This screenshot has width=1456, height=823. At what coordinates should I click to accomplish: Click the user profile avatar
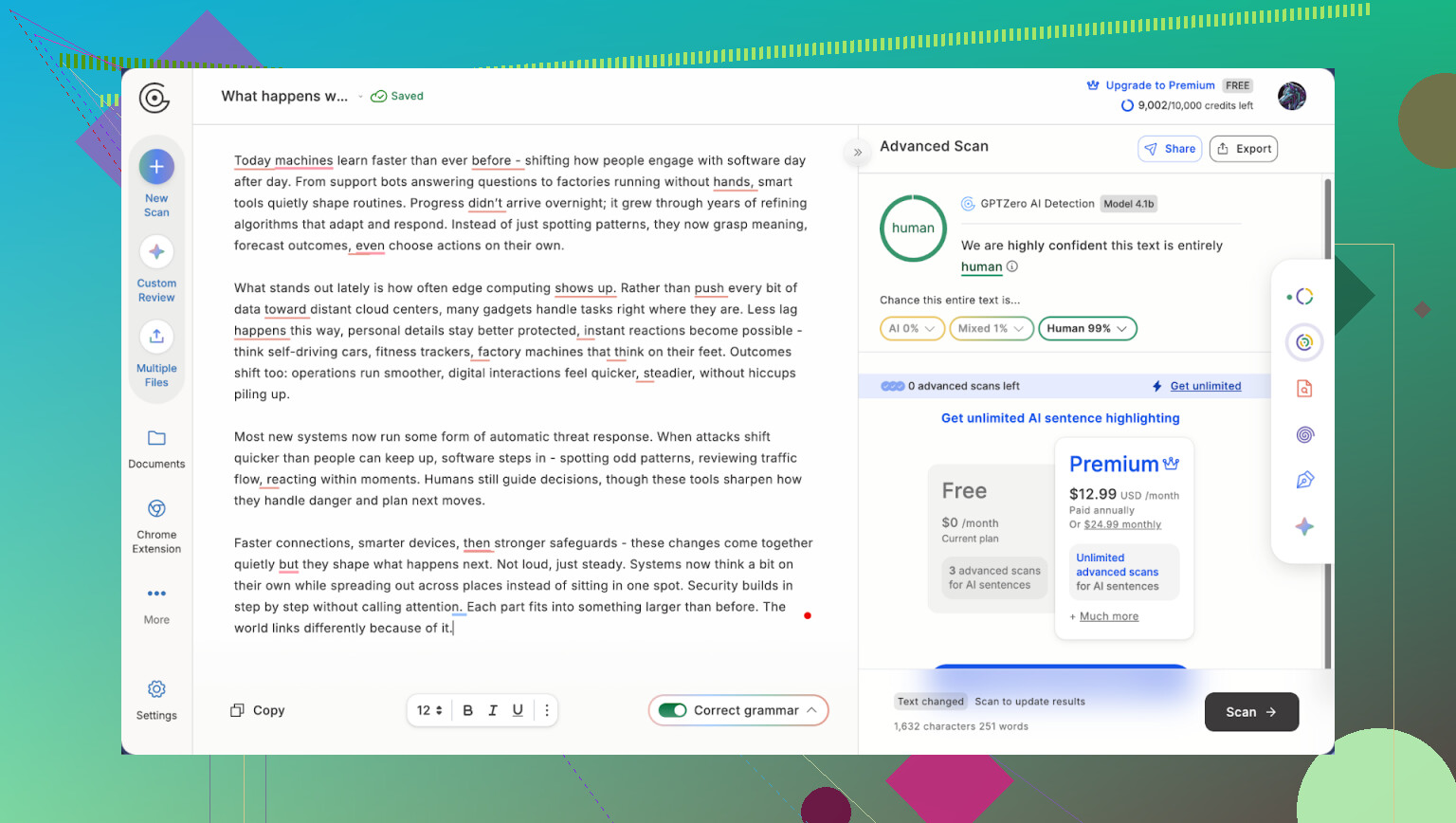click(x=1291, y=96)
